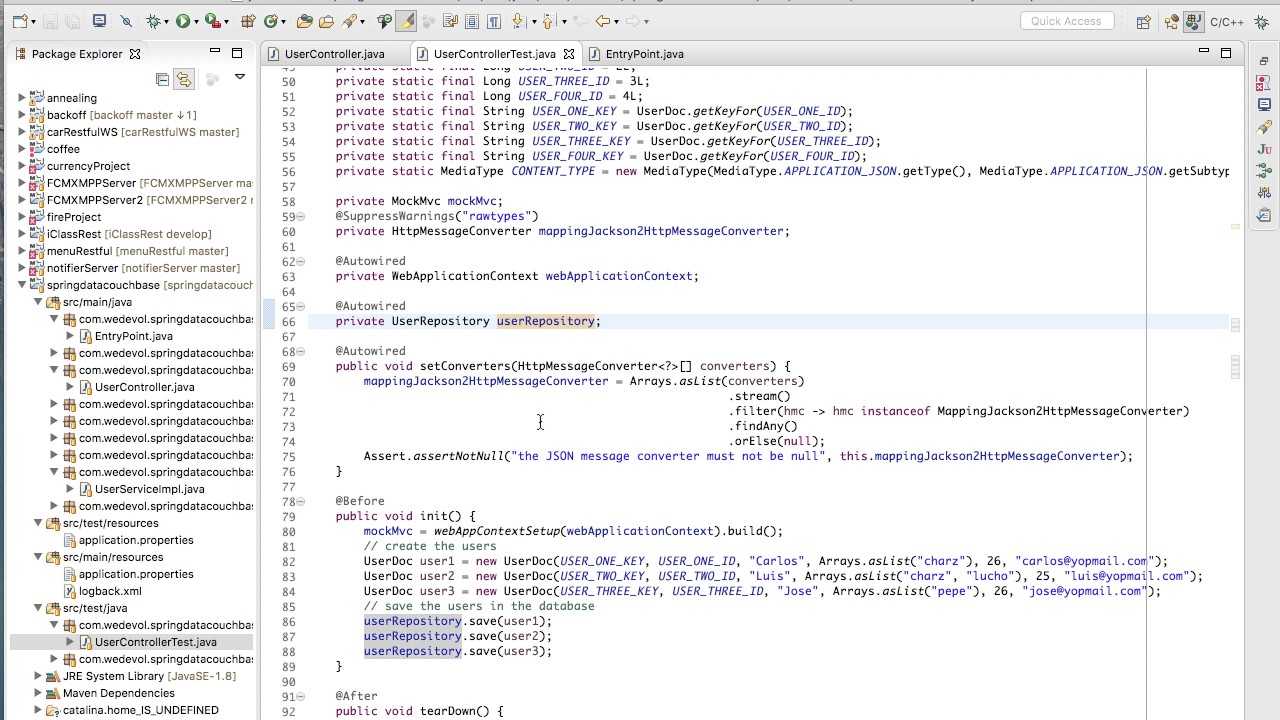Select the UserControllerTest.java editor tab
Image resolution: width=1280 pixels, height=720 pixels.
click(x=494, y=54)
